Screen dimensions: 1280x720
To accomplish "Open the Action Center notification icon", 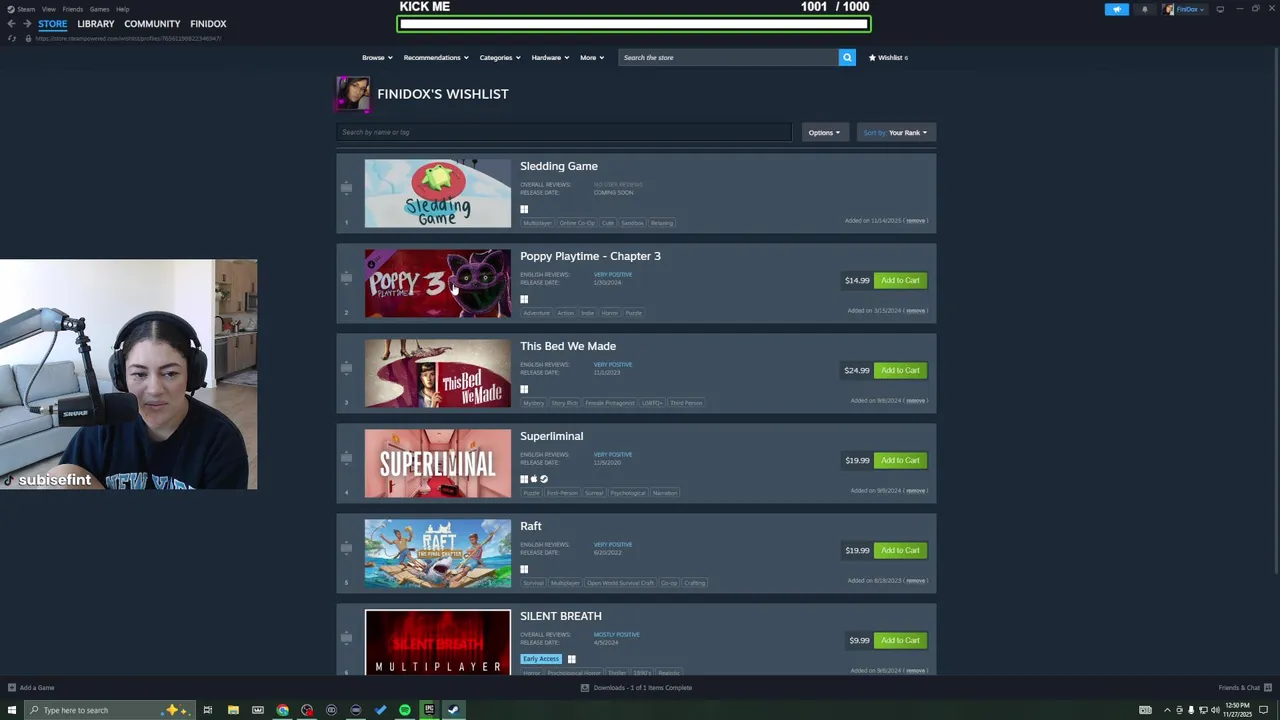I will pyautogui.click(x=1263, y=710).
